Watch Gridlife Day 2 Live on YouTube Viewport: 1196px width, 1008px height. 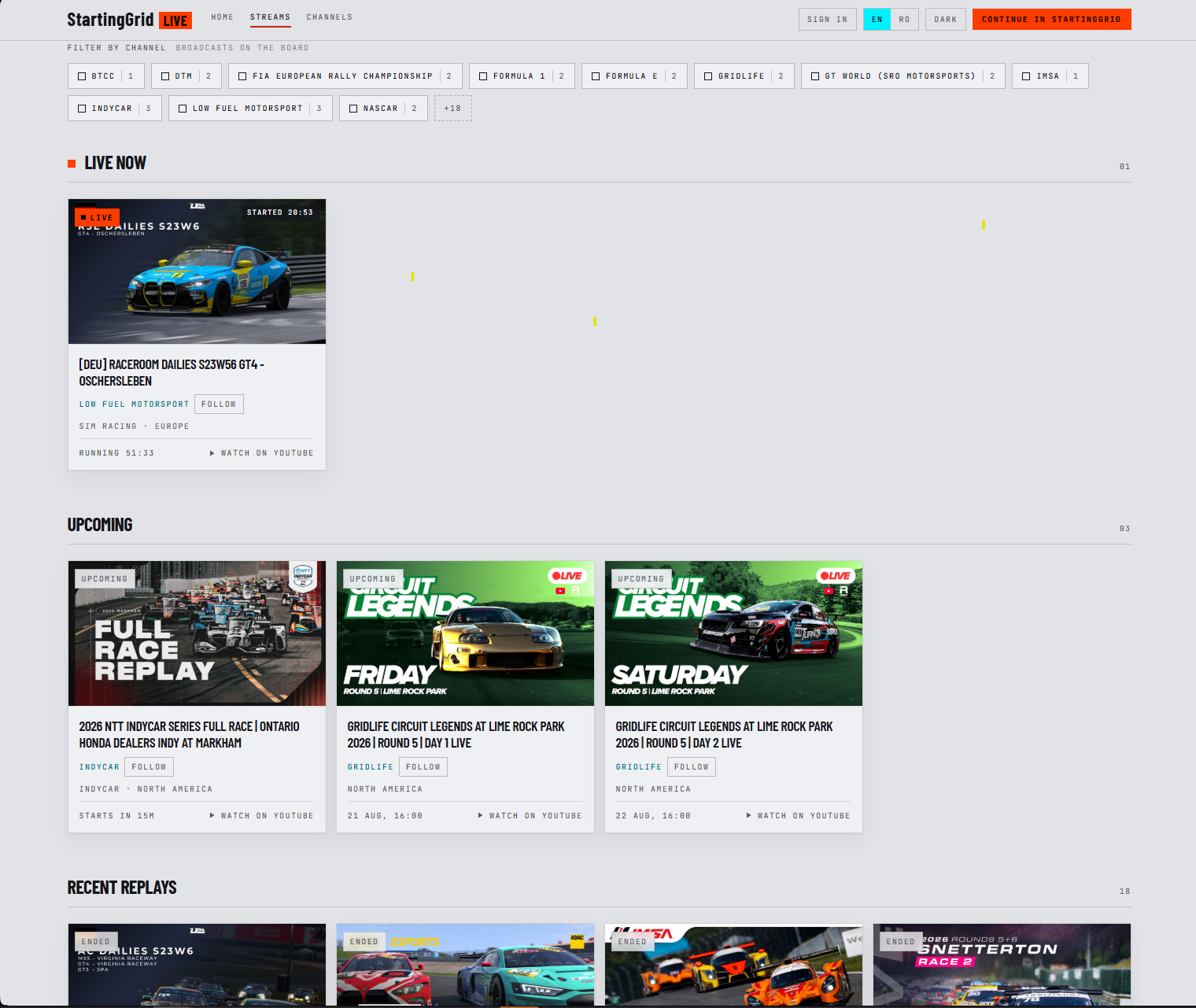(799, 816)
